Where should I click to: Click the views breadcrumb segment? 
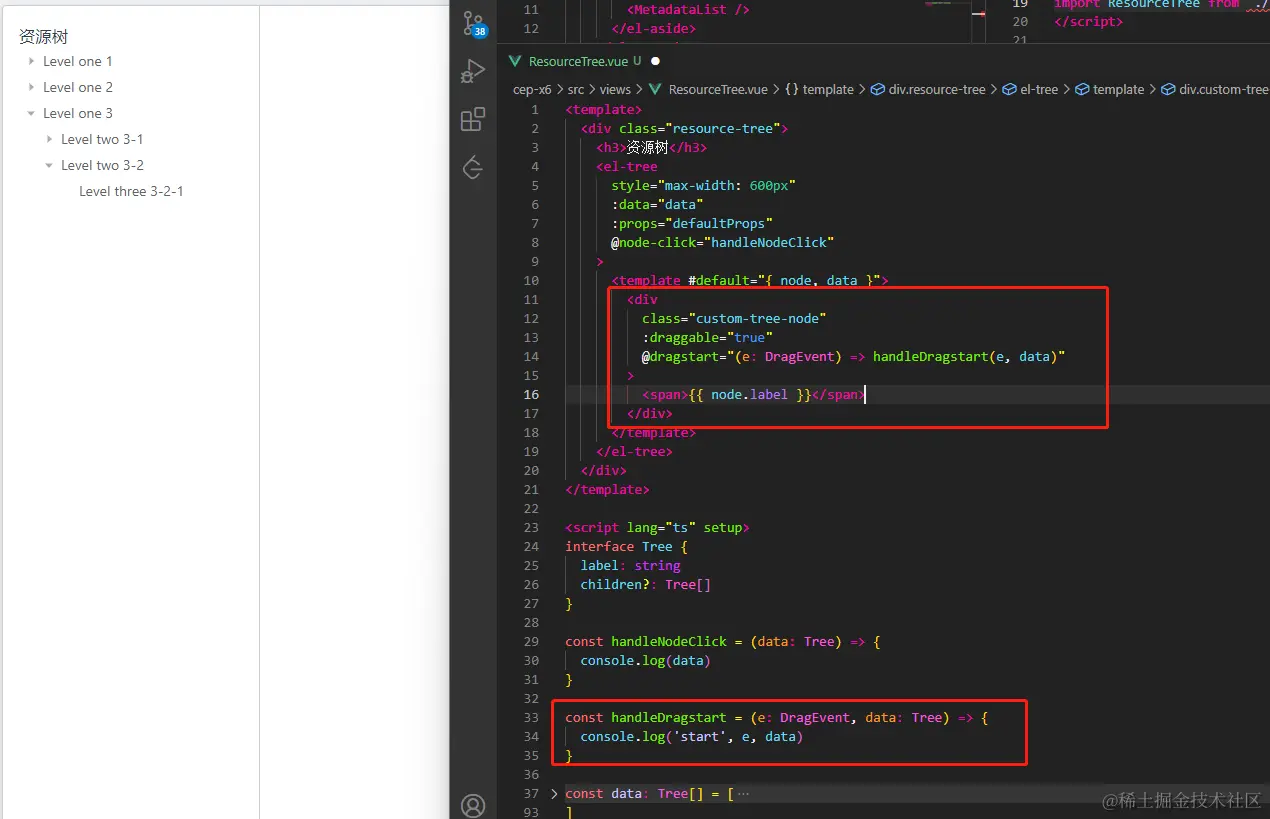pos(615,89)
